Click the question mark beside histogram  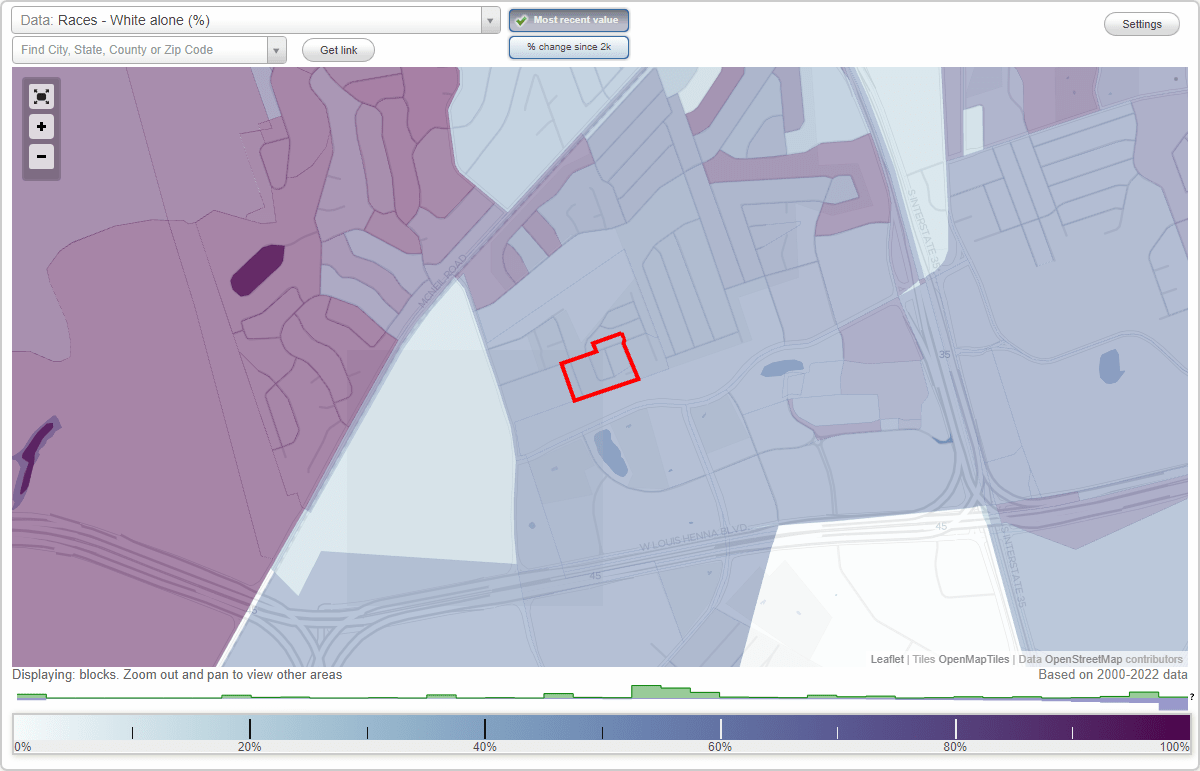[1192, 696]
